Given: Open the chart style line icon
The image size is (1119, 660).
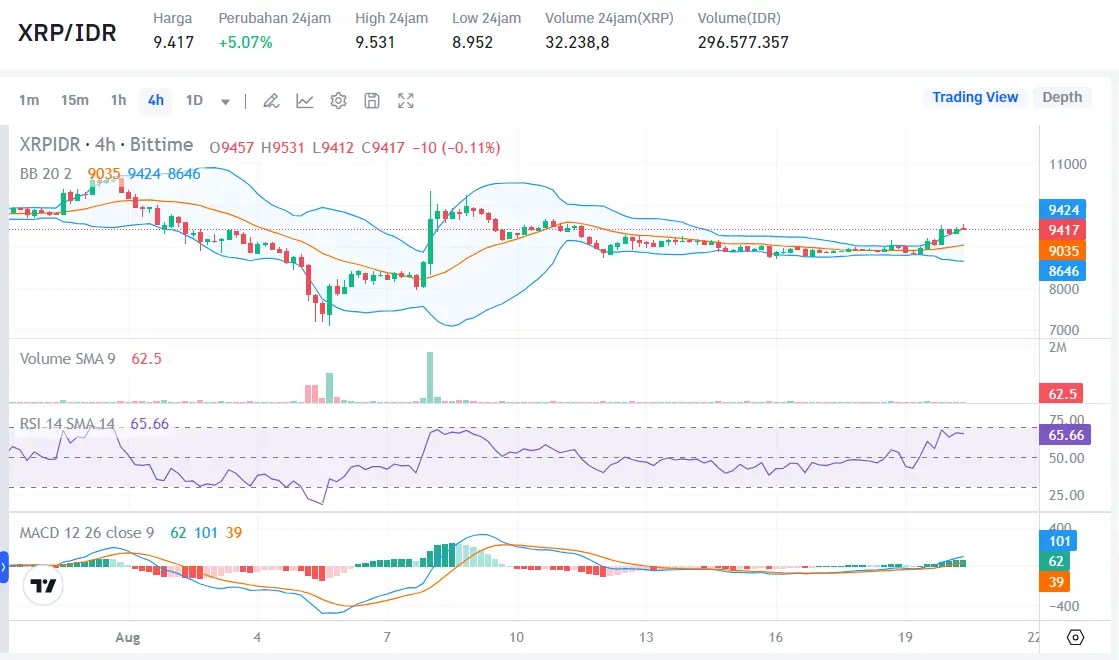Looking at the screenshot, I should click(304, 100).
